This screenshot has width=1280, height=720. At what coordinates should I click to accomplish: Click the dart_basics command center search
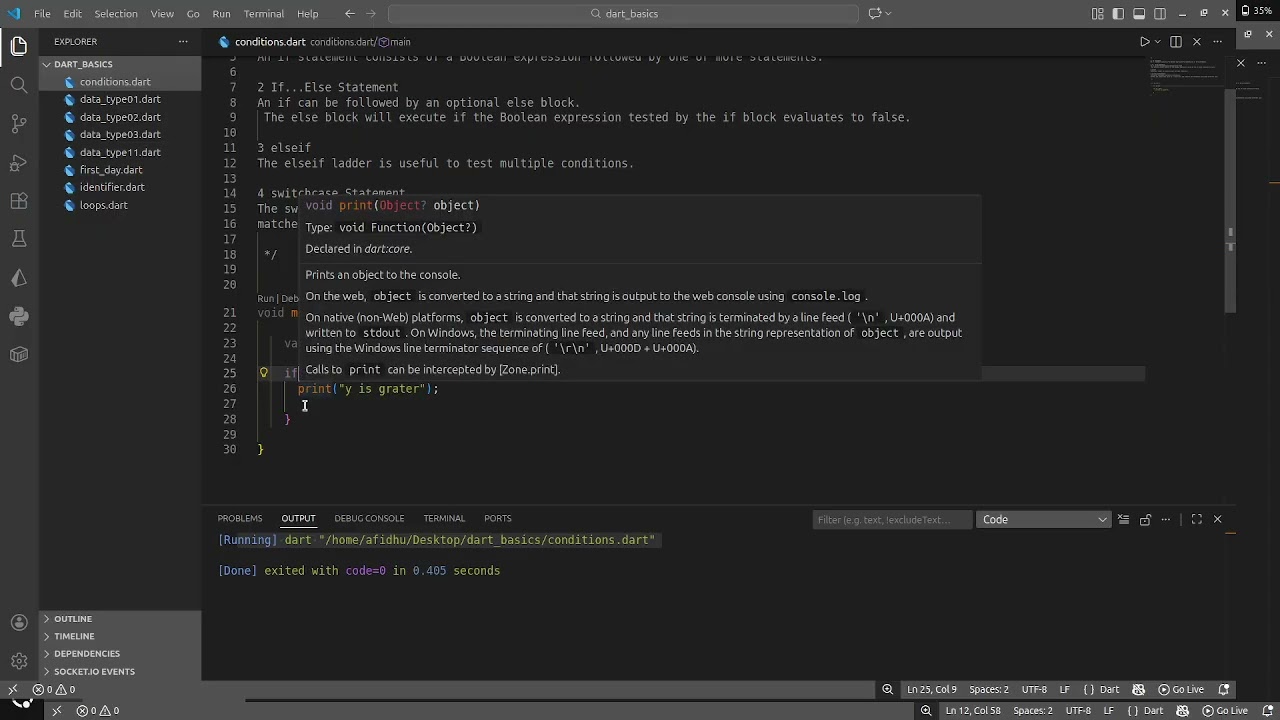point(623,14)
